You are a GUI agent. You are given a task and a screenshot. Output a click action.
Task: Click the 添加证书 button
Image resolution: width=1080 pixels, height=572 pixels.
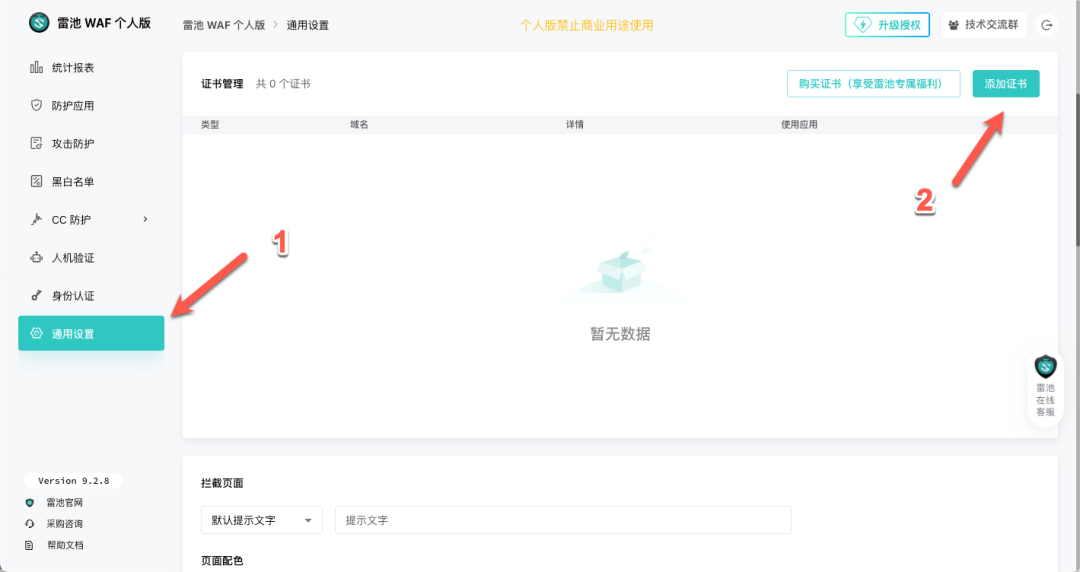coord(1006,83)
